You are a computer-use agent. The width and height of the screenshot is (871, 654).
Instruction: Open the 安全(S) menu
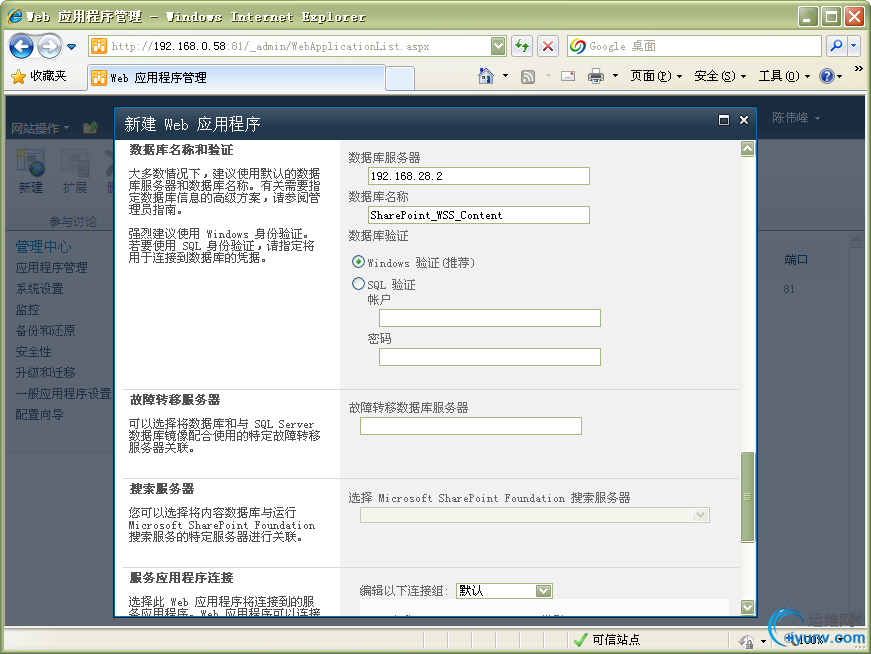pyautogui.click(x=720, y=76)
